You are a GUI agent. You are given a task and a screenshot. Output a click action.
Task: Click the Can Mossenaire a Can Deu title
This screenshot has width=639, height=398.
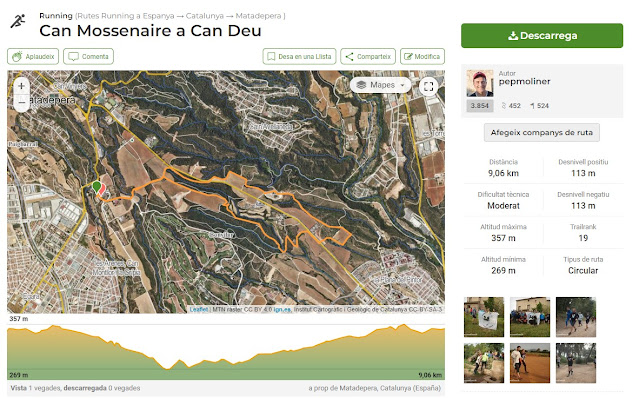(150, 31)
